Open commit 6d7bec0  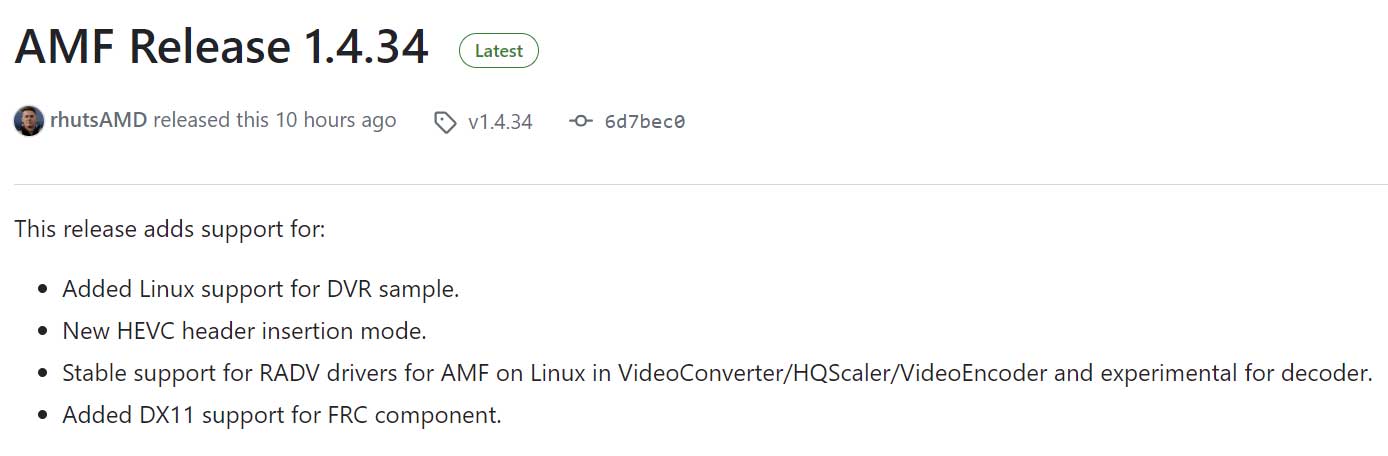pyautogui.click(x=645, y=122)
